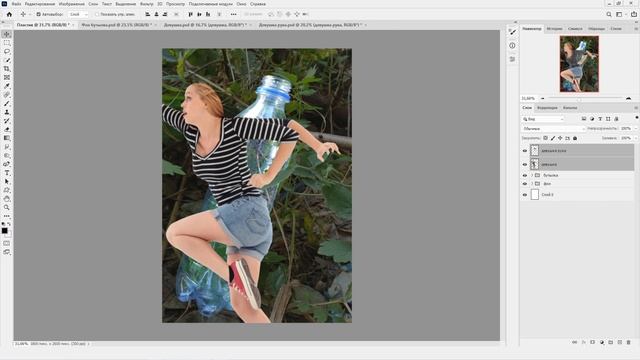Expand the Фон layer group

(x=532, y=184)
